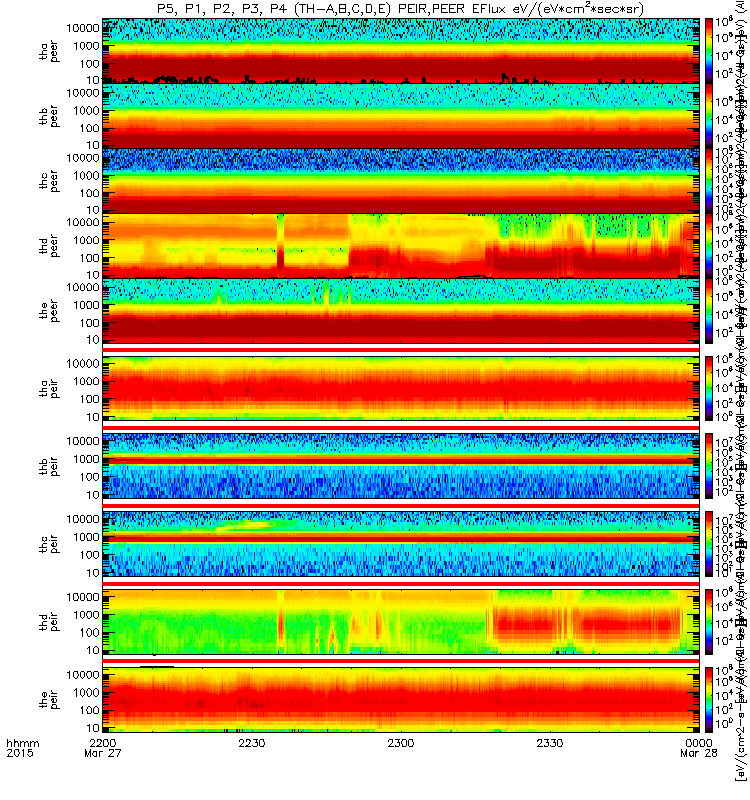This screenshot has height=800, width=750.
Task: Click the 1000 tick label of thd peir
Action: 86,615
